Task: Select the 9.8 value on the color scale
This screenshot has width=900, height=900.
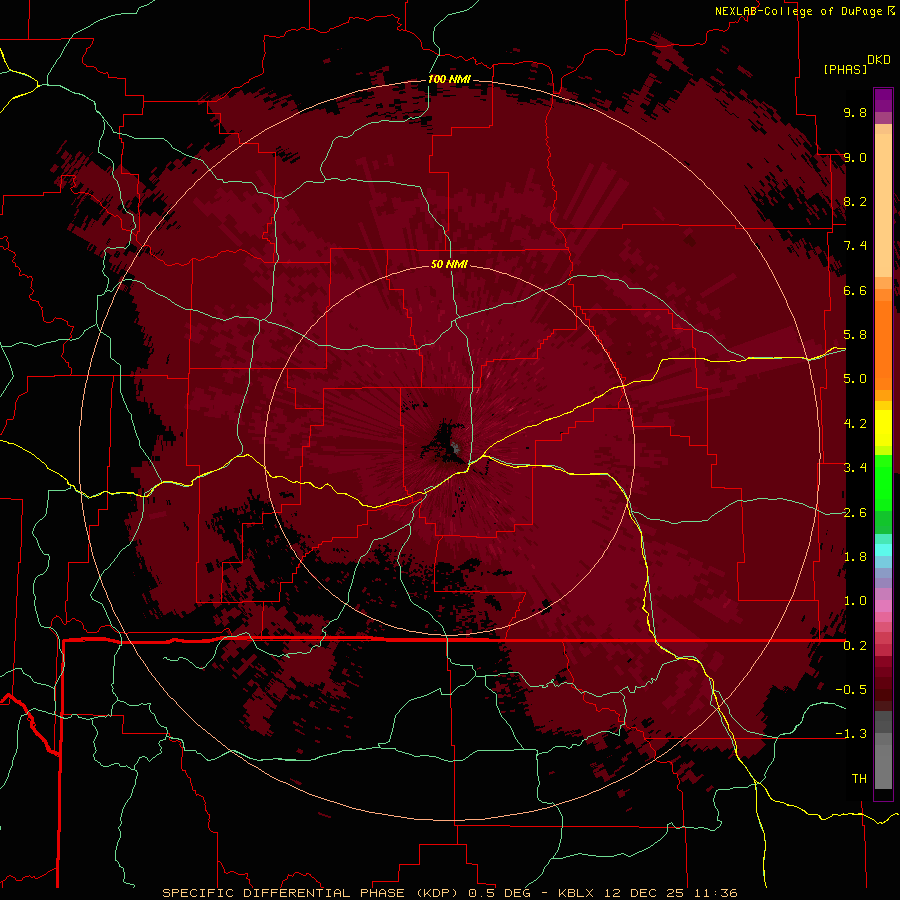Action: tap(855, 112)
